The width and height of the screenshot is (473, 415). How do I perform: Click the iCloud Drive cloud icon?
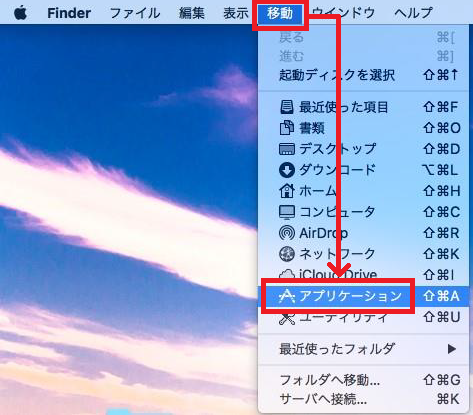[x=286, y=274]
